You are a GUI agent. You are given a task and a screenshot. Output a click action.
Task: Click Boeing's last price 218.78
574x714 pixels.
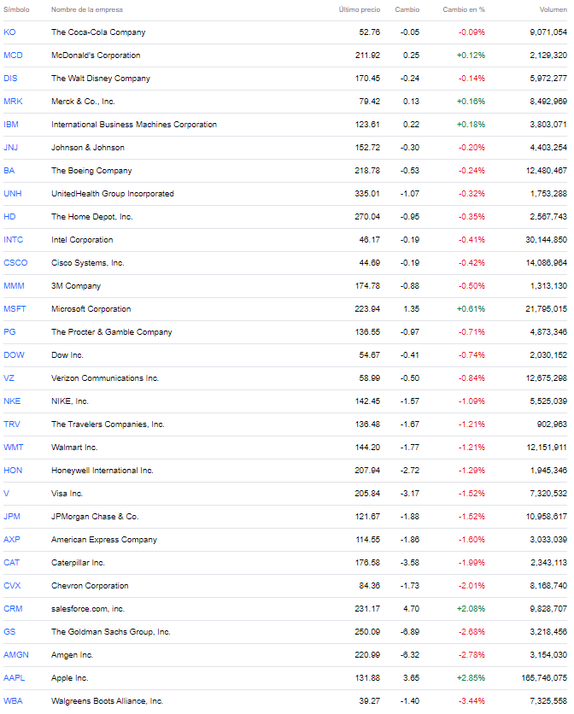coord(367,171)
